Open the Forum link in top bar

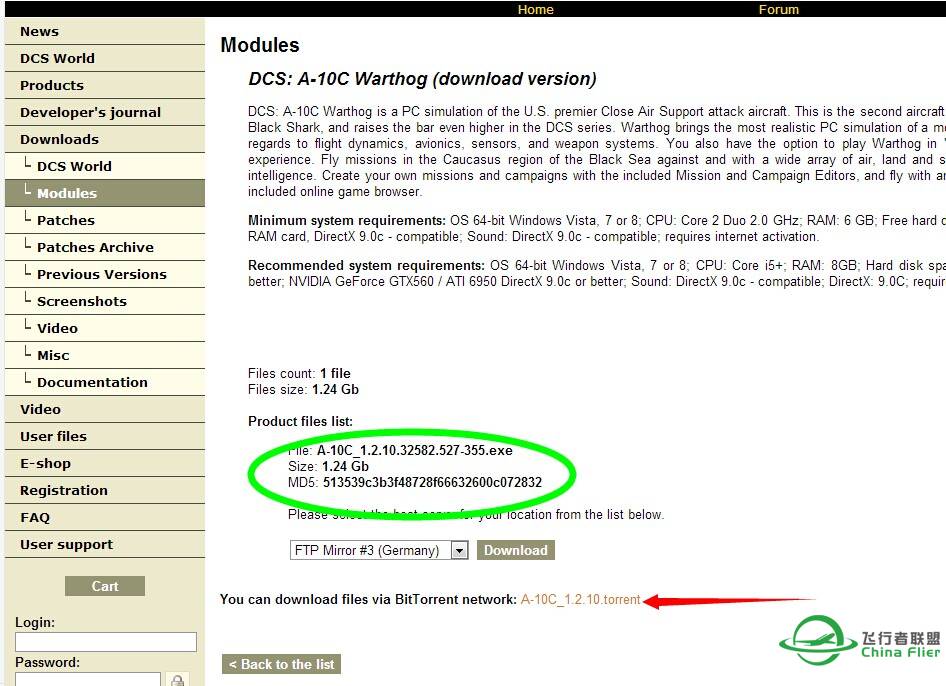pos(778,9)
